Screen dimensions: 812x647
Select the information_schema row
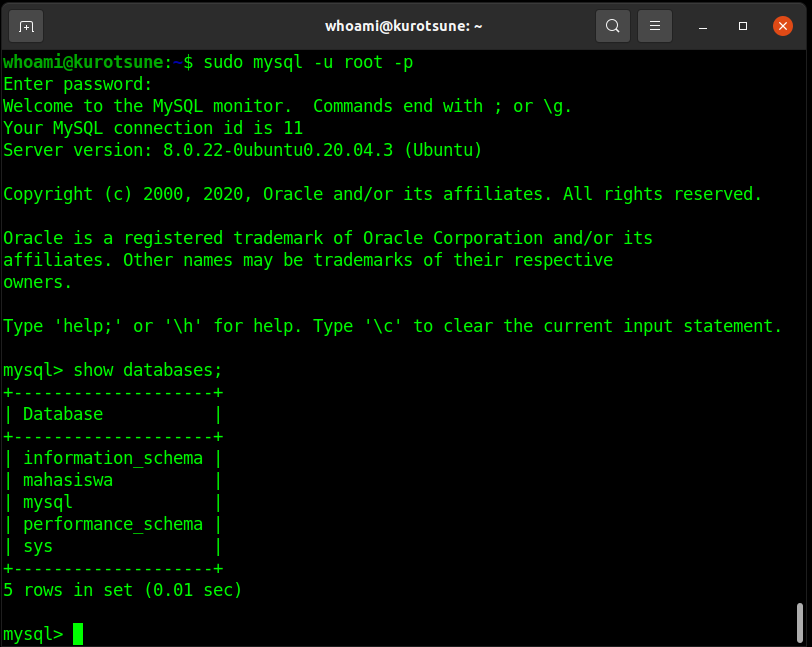(x=113, y=458)
